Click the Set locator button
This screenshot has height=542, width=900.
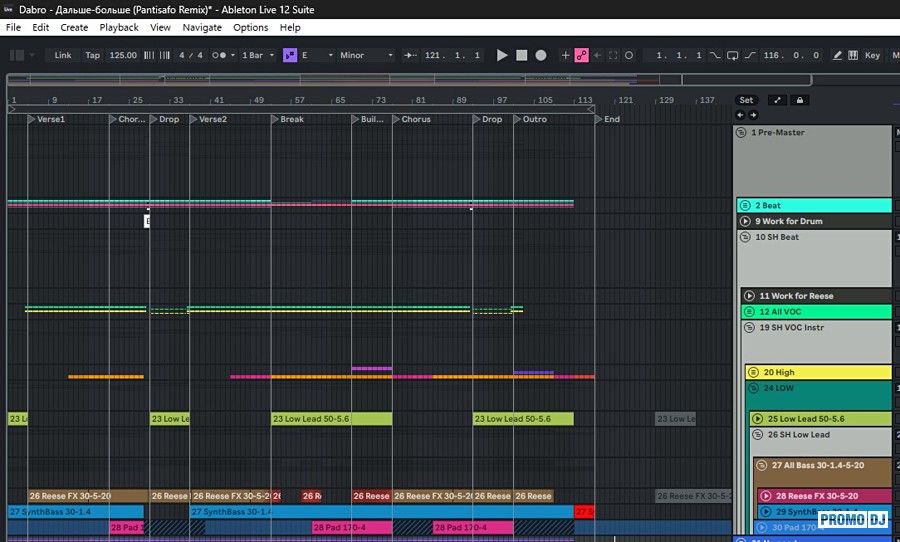click(x=746, y=100)
